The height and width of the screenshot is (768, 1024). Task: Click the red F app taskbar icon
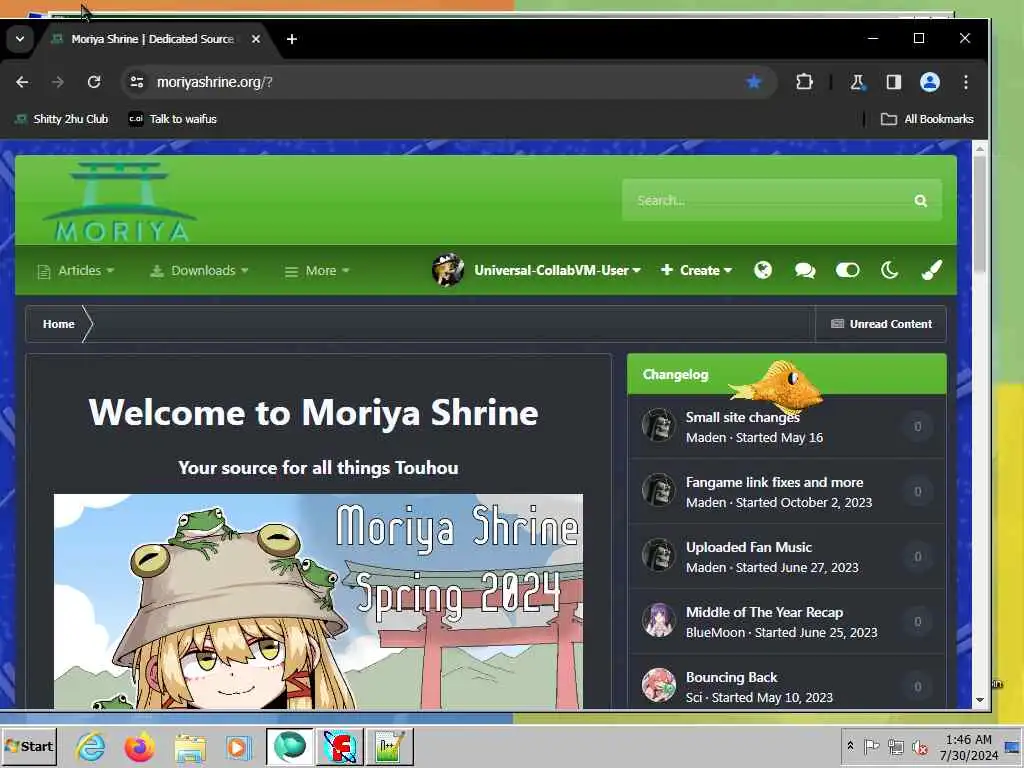340,747
